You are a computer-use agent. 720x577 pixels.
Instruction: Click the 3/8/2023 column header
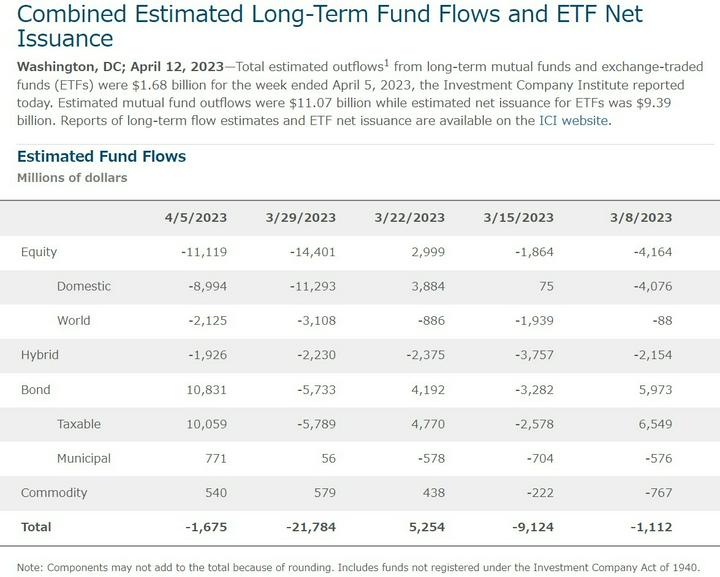tap(640, 217)
